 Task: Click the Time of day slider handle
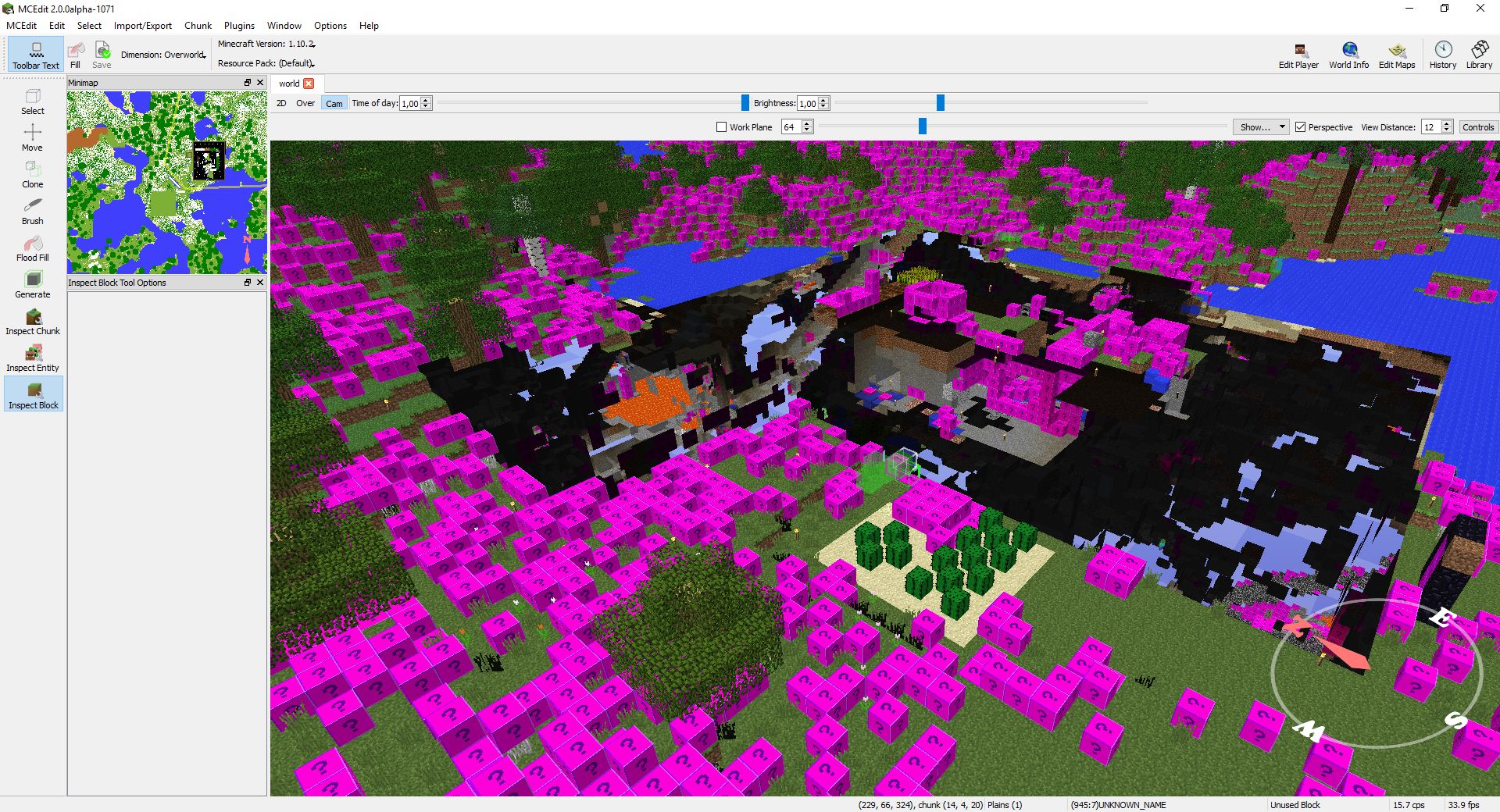(745, 103)
